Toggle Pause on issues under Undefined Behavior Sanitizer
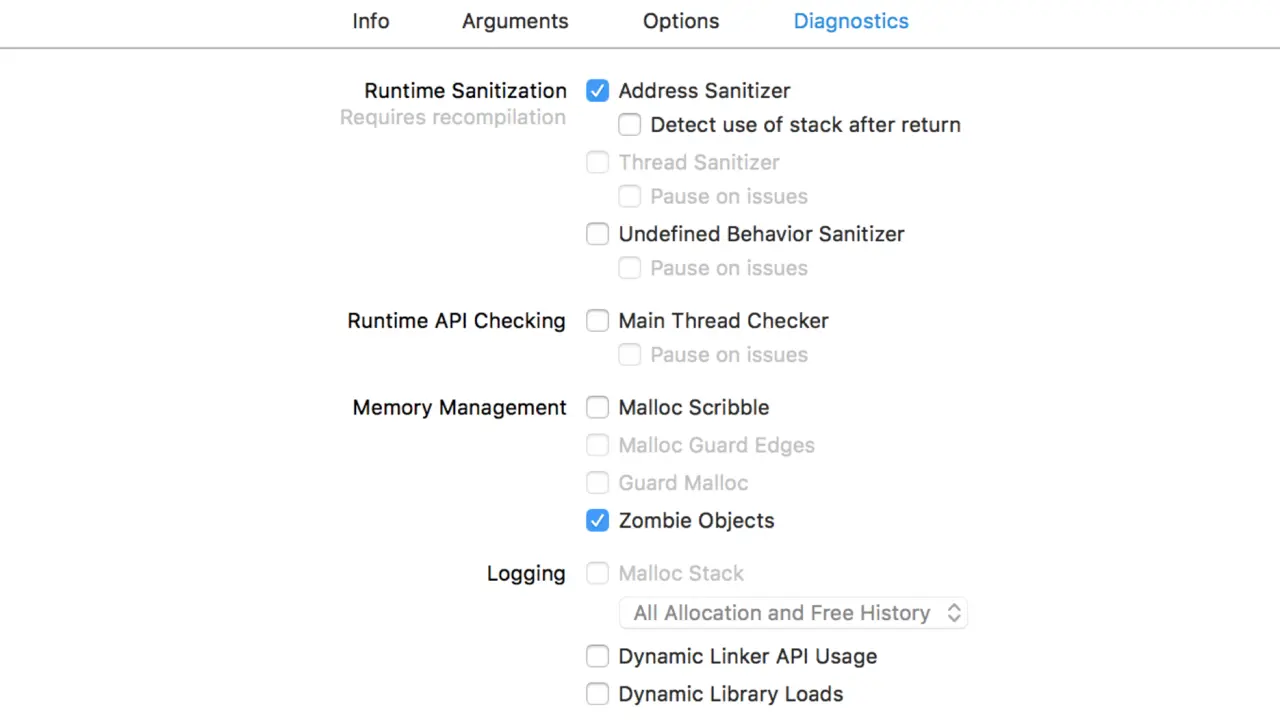 629,268
